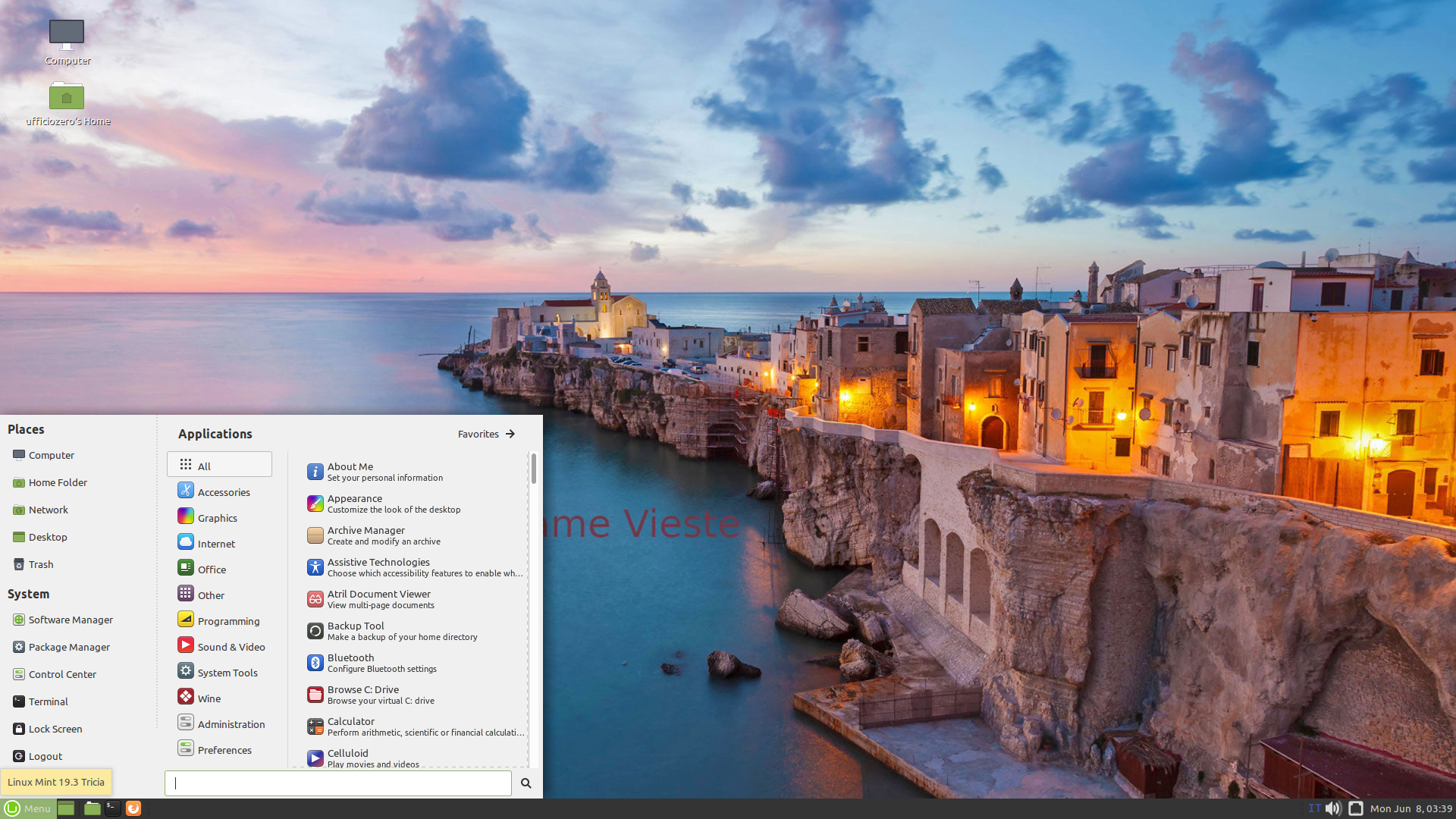
Task: Click show desktop icon in panel
Action: click(x=66, y=808)
